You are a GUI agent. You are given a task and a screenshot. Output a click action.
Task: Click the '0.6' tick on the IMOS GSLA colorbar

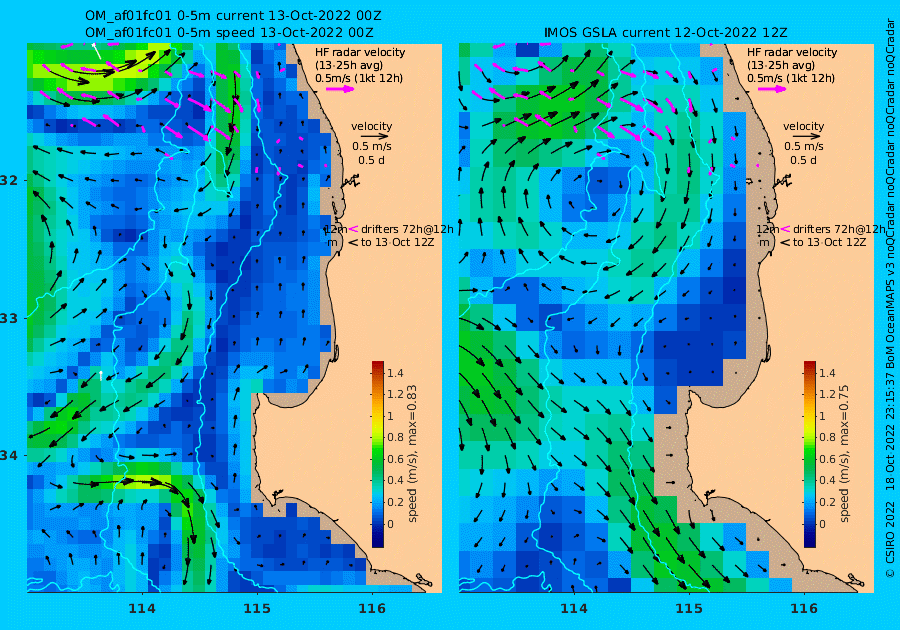(x=827, y=459)
